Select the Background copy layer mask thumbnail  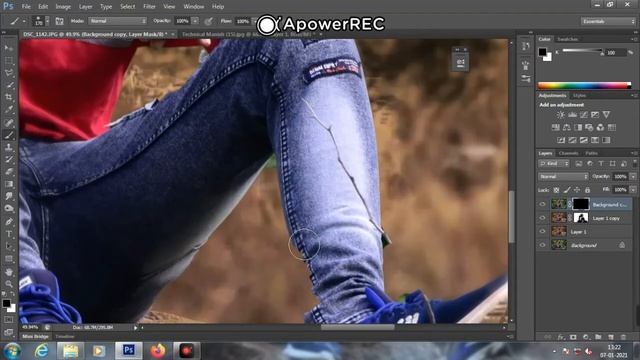(580, 204)
